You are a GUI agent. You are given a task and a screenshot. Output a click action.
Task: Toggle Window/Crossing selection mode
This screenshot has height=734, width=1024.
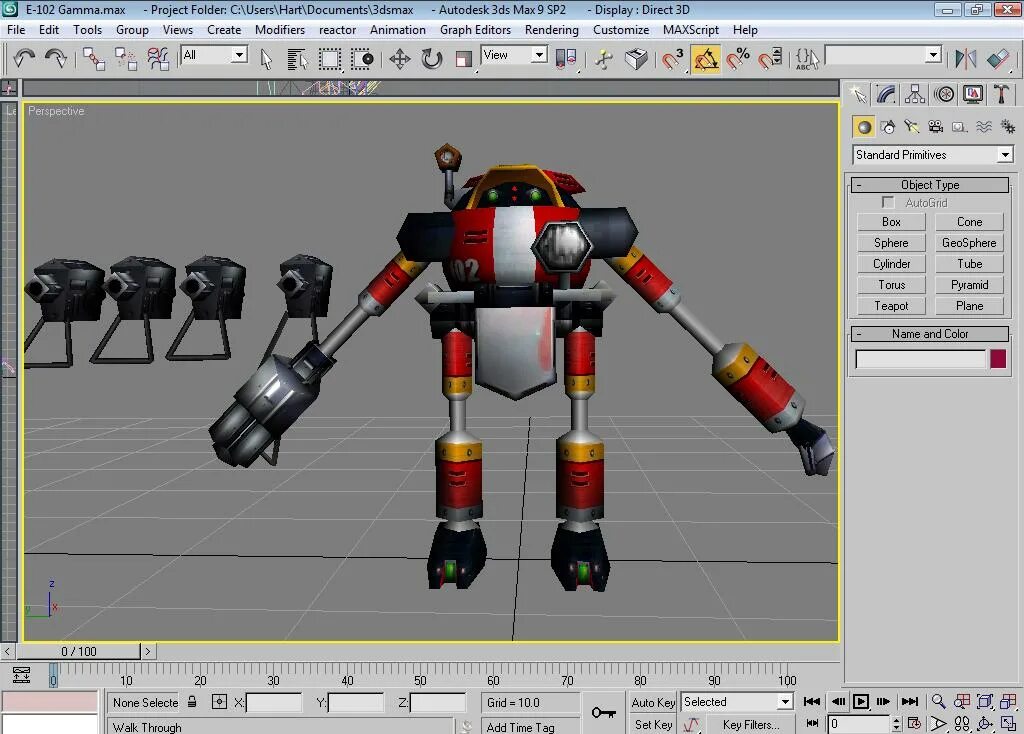[362, 59]
